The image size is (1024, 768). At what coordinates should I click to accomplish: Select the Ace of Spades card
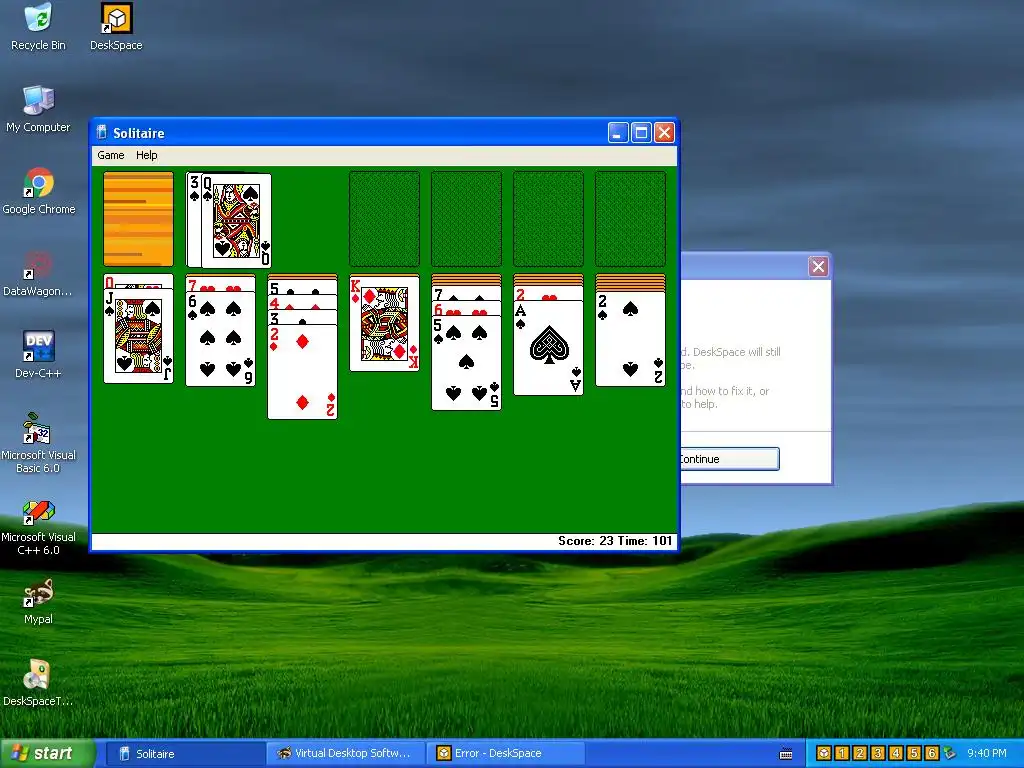[548, 348]
